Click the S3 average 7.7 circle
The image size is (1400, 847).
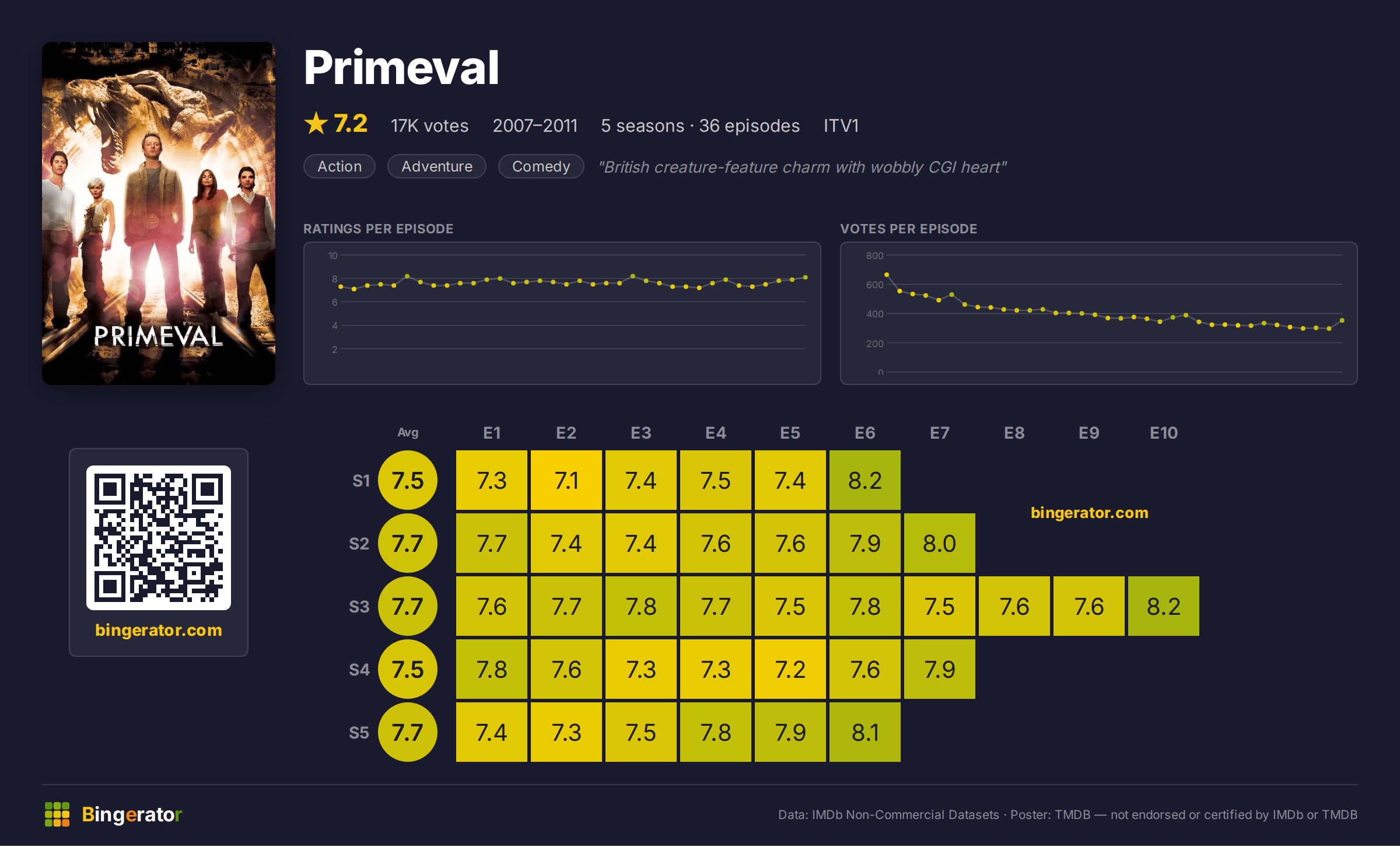coord(408,607)
